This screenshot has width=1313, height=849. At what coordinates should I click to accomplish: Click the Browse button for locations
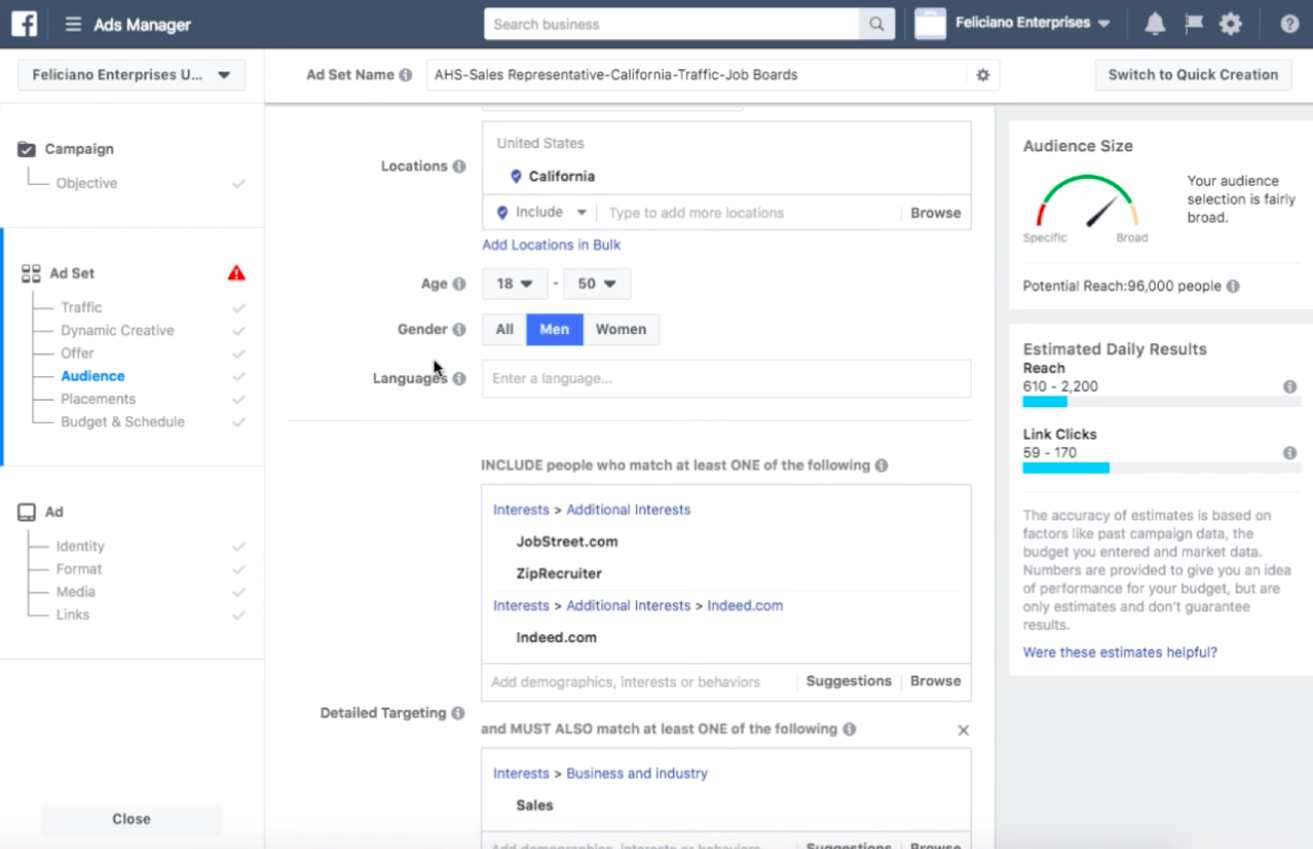tap(935, 212)
